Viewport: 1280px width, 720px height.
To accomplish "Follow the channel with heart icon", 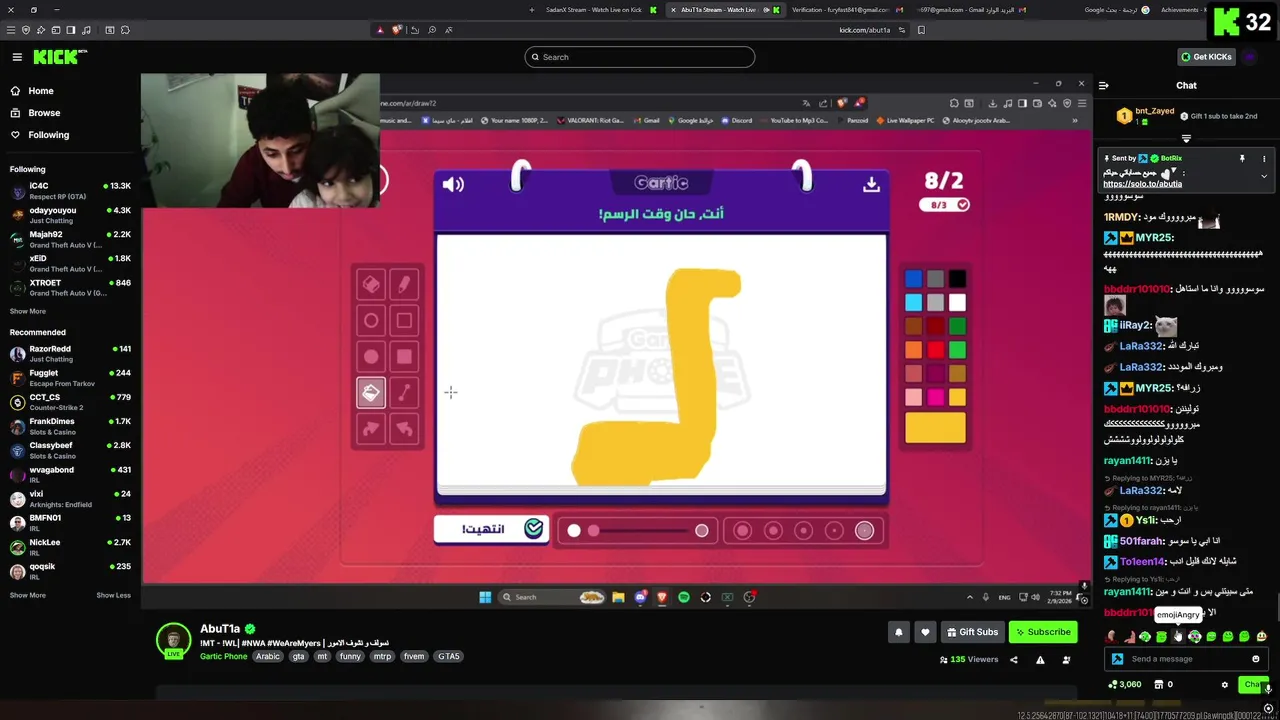I will click(x=925, y=632).
